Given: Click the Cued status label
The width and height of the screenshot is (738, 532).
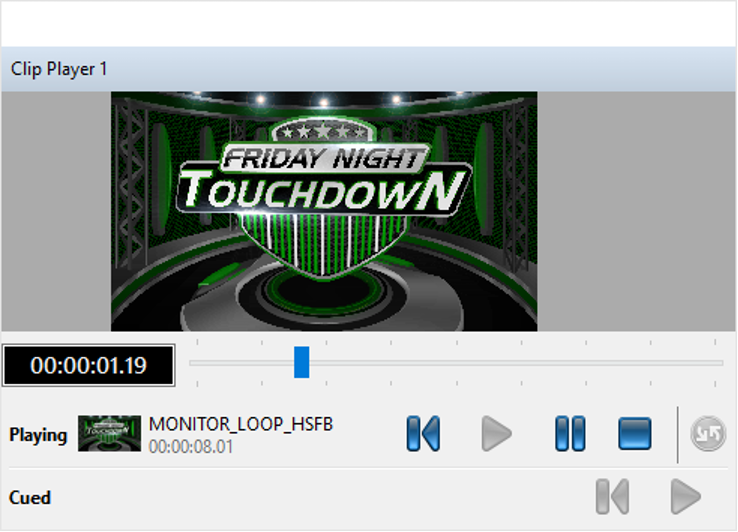Looking at the screenshot, I should 30,497.
